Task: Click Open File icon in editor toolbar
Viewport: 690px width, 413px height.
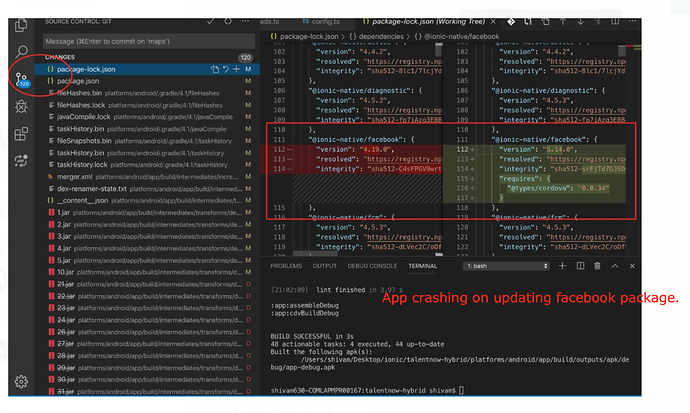Action: pyautogui.click(x=546, y=22)
